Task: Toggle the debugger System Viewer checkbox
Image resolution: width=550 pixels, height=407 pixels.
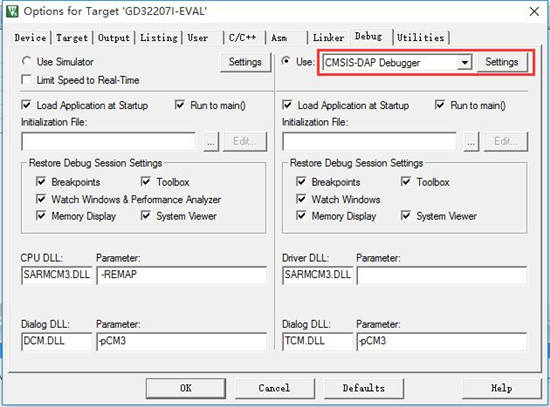Action: [x=406, y=215]
